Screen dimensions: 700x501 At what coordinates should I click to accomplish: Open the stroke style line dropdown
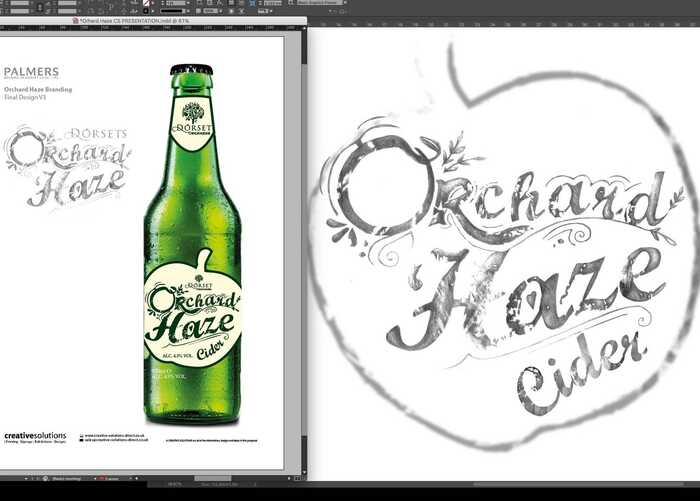pyautogui.click(x=174, y=11)
